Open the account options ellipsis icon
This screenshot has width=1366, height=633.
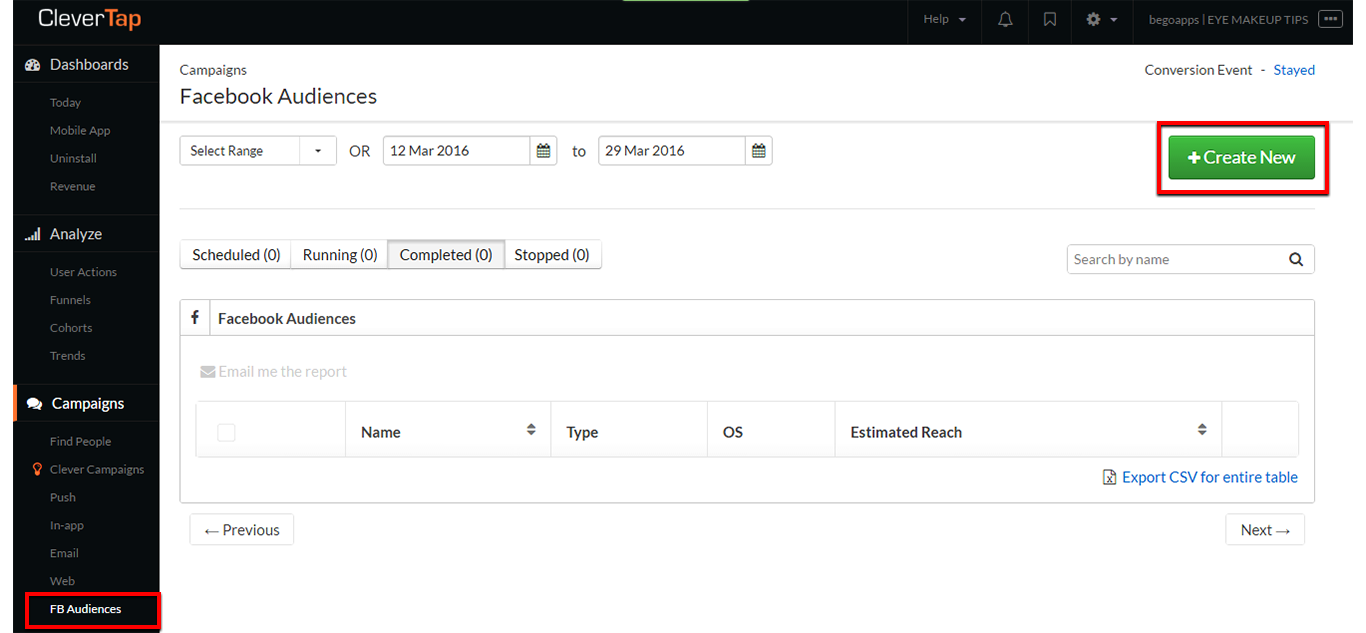(x=1330, y=19)
